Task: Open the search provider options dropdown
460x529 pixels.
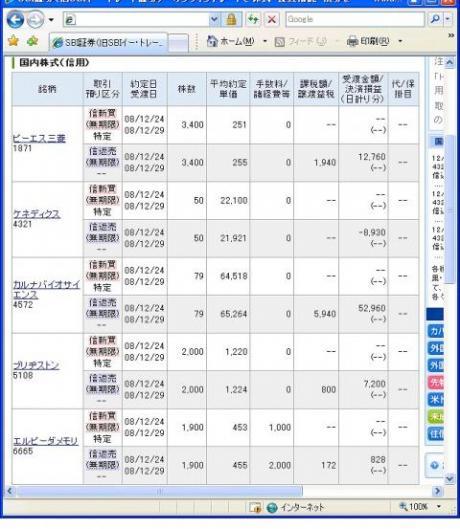Action: (x=448, y=19)
